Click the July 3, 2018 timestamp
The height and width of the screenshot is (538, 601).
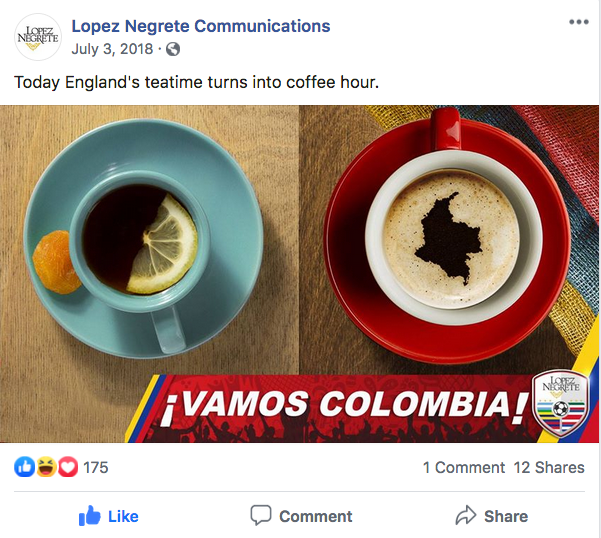point(112,49)
